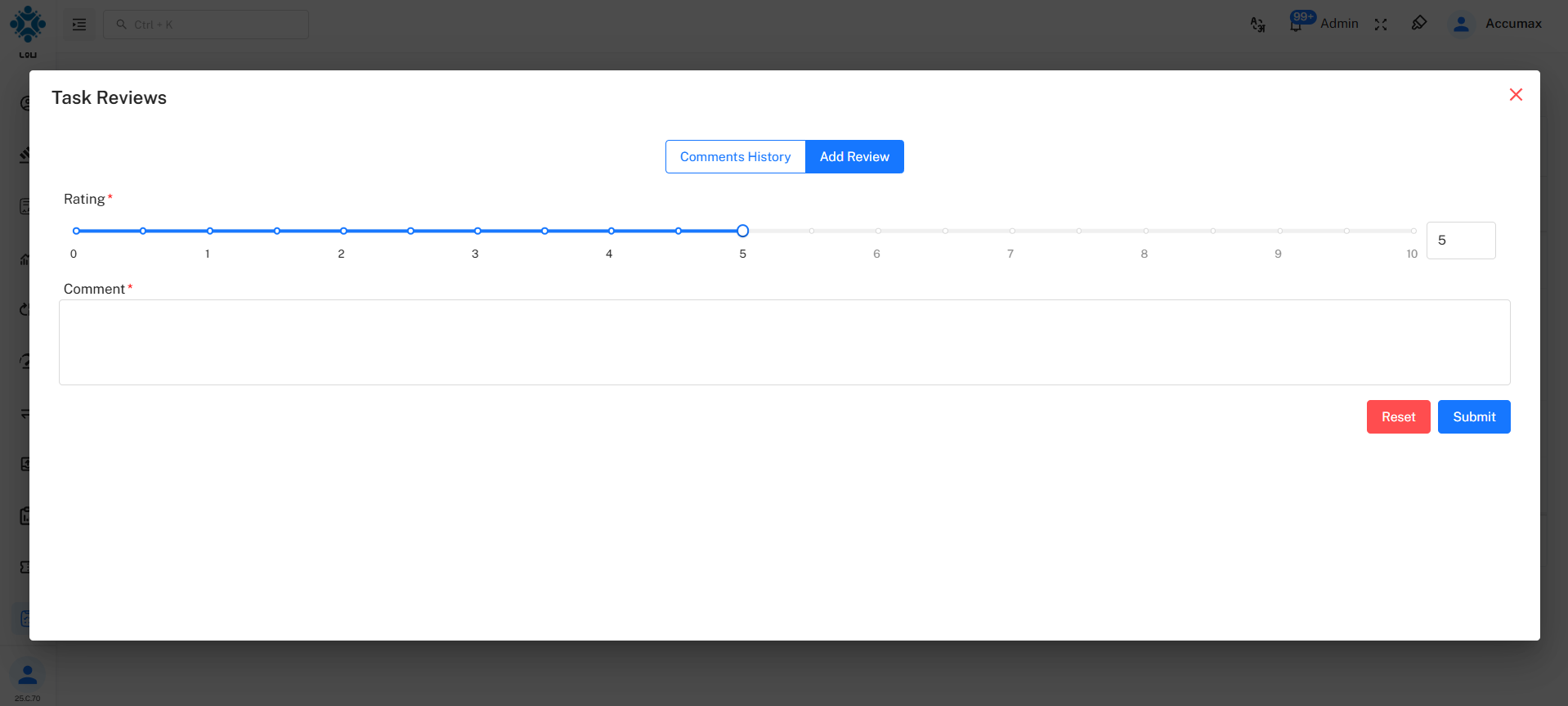Set rating to 0 on the slider
1568x706 pixels.
point(74,231)
